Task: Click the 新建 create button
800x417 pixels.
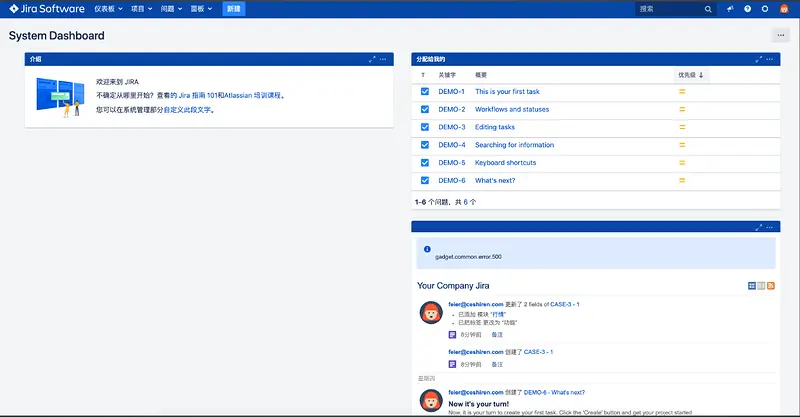Action: [234, 9]
